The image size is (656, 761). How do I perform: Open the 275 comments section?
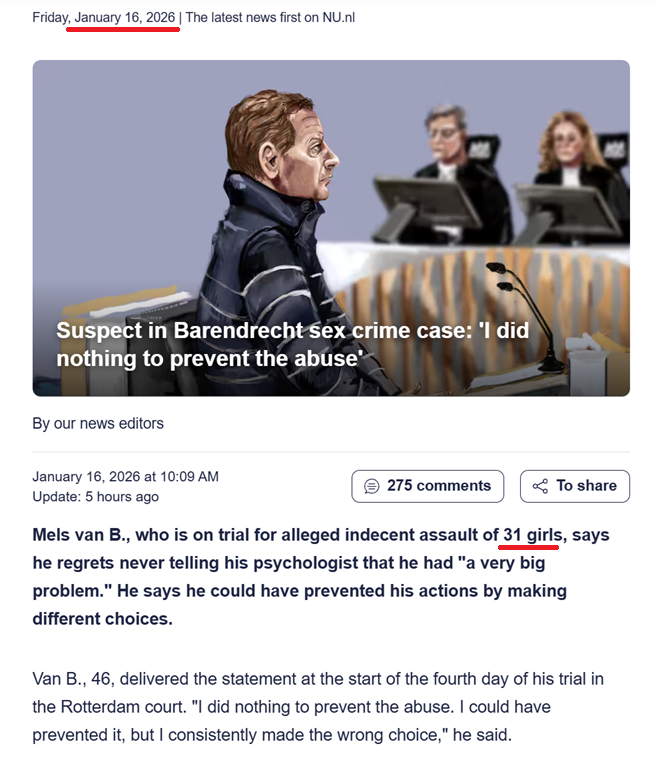tap(427, 486)
